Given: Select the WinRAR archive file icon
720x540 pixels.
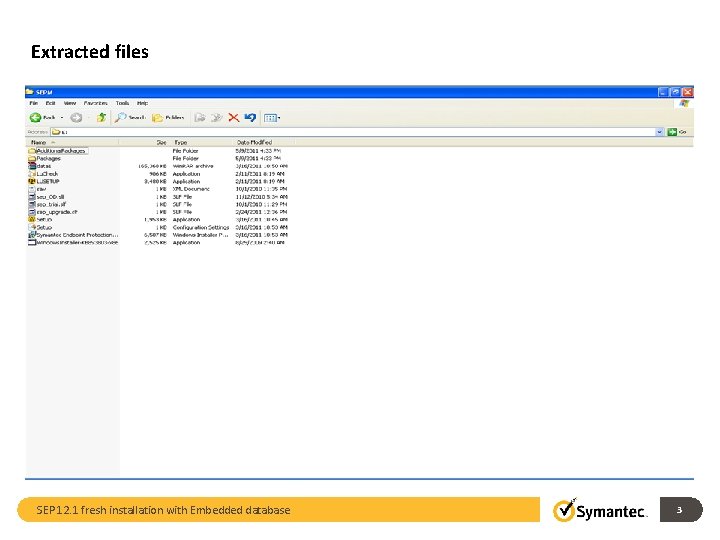Looking at the screenshot, I should pyautogui.click(x=32, y=166).
